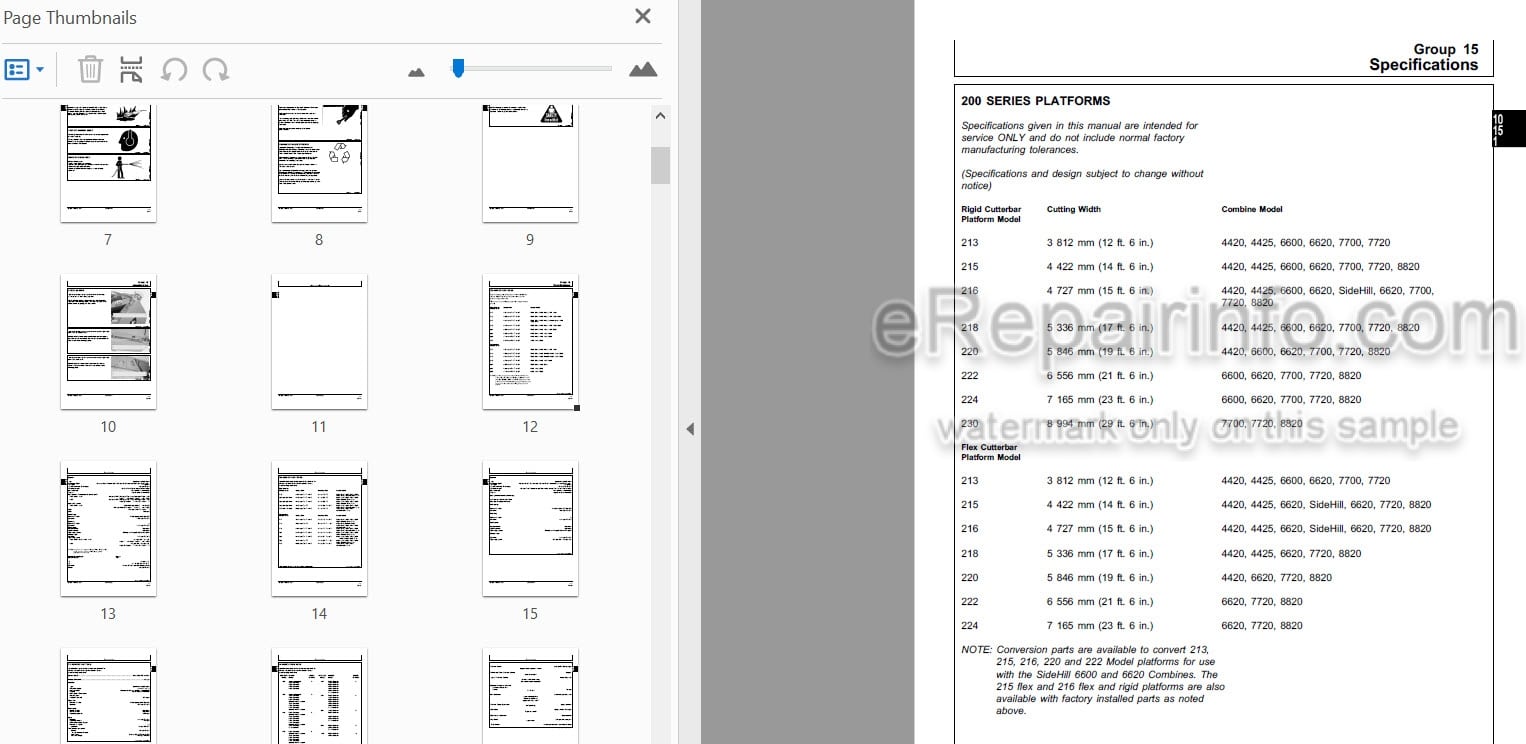Close the Page Thumbnails panel

click(643, 16)
